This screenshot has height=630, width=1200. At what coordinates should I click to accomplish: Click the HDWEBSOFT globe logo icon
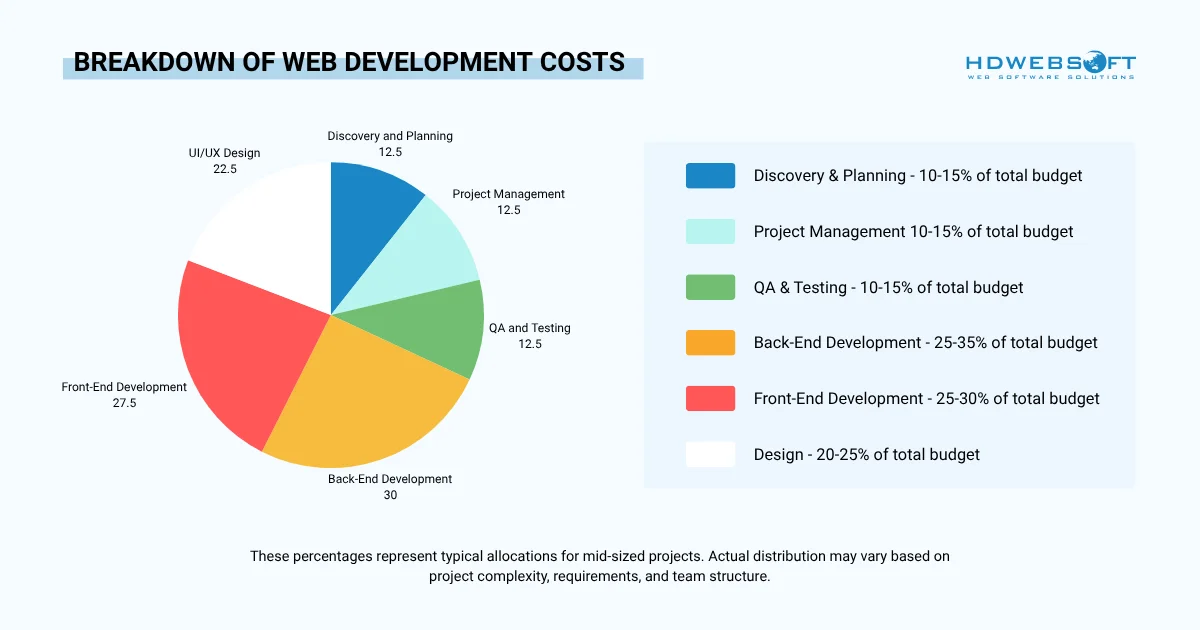click(x=1095, y=60)
